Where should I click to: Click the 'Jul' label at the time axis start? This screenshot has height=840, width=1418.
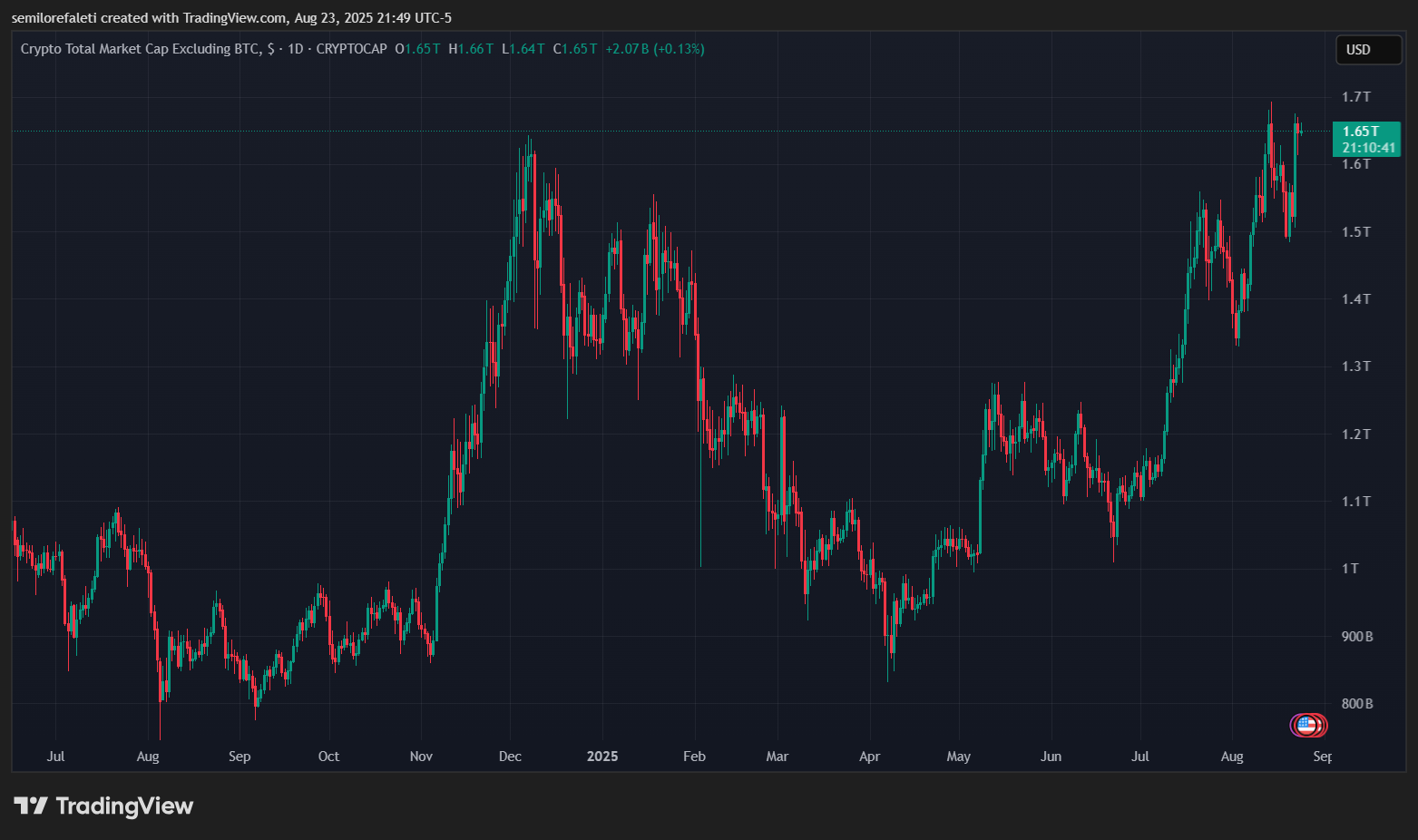(55, 757)
